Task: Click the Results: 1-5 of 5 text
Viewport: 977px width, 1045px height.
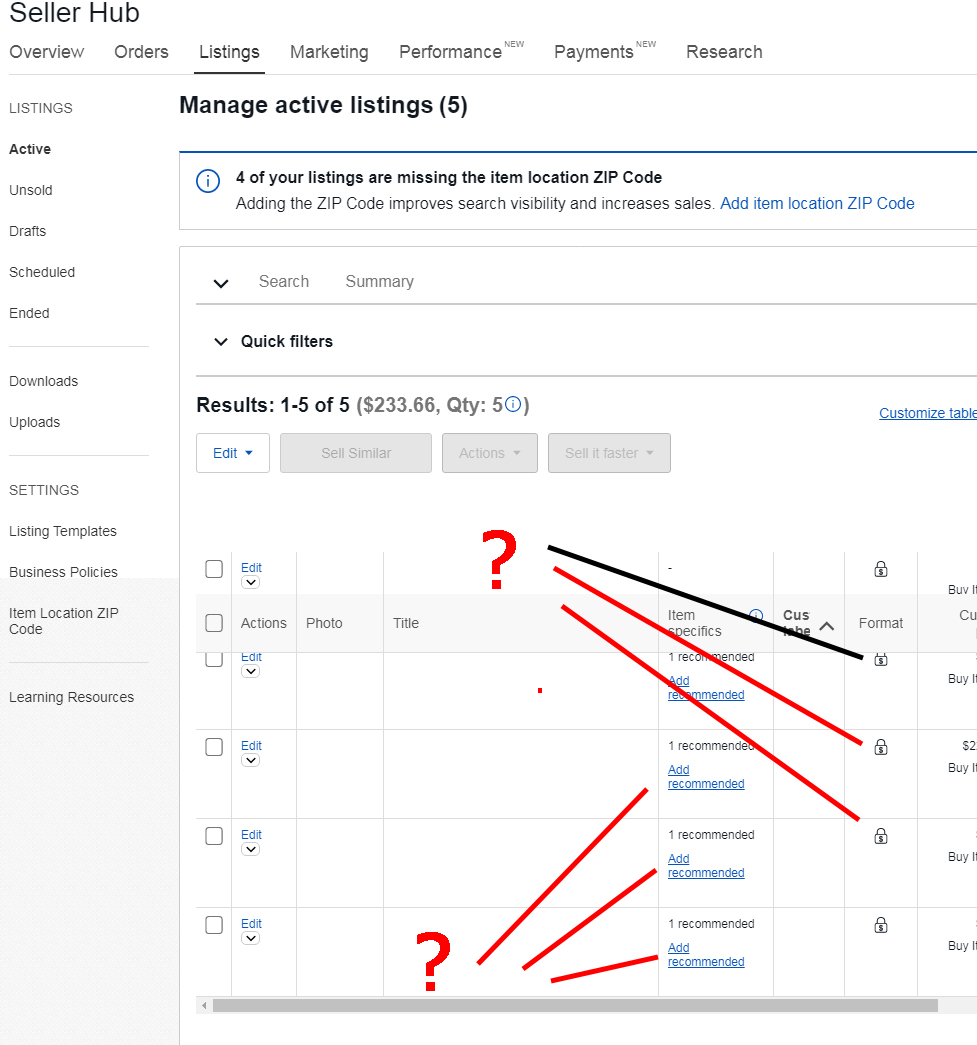Action: coord(273,405)
